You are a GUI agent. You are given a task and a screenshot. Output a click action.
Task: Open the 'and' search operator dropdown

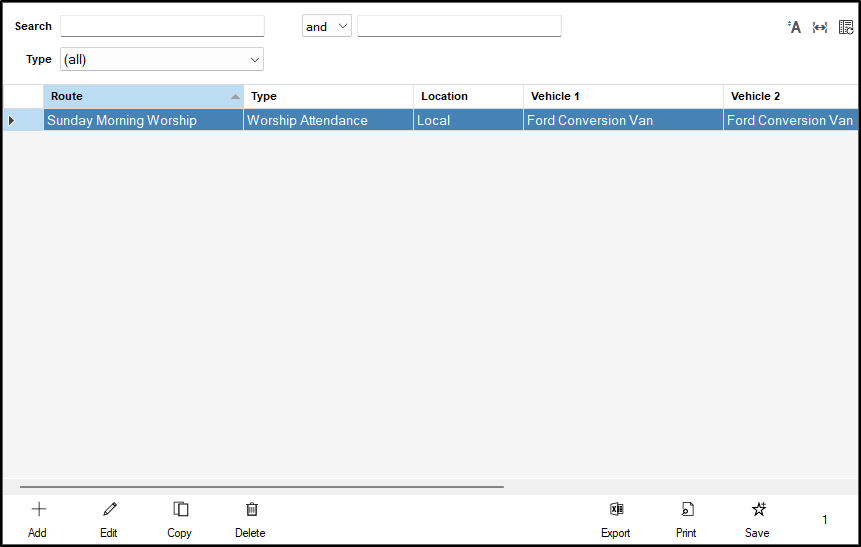point(327,27)
